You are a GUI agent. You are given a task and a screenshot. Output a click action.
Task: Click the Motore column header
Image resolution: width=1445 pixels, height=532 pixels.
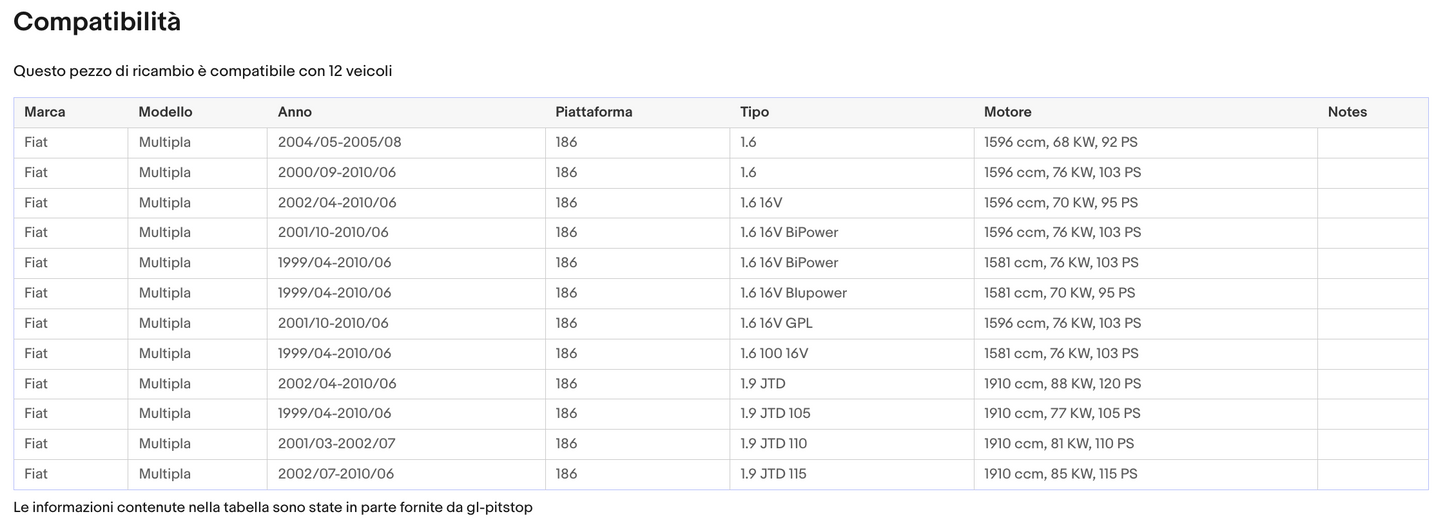1008,112
